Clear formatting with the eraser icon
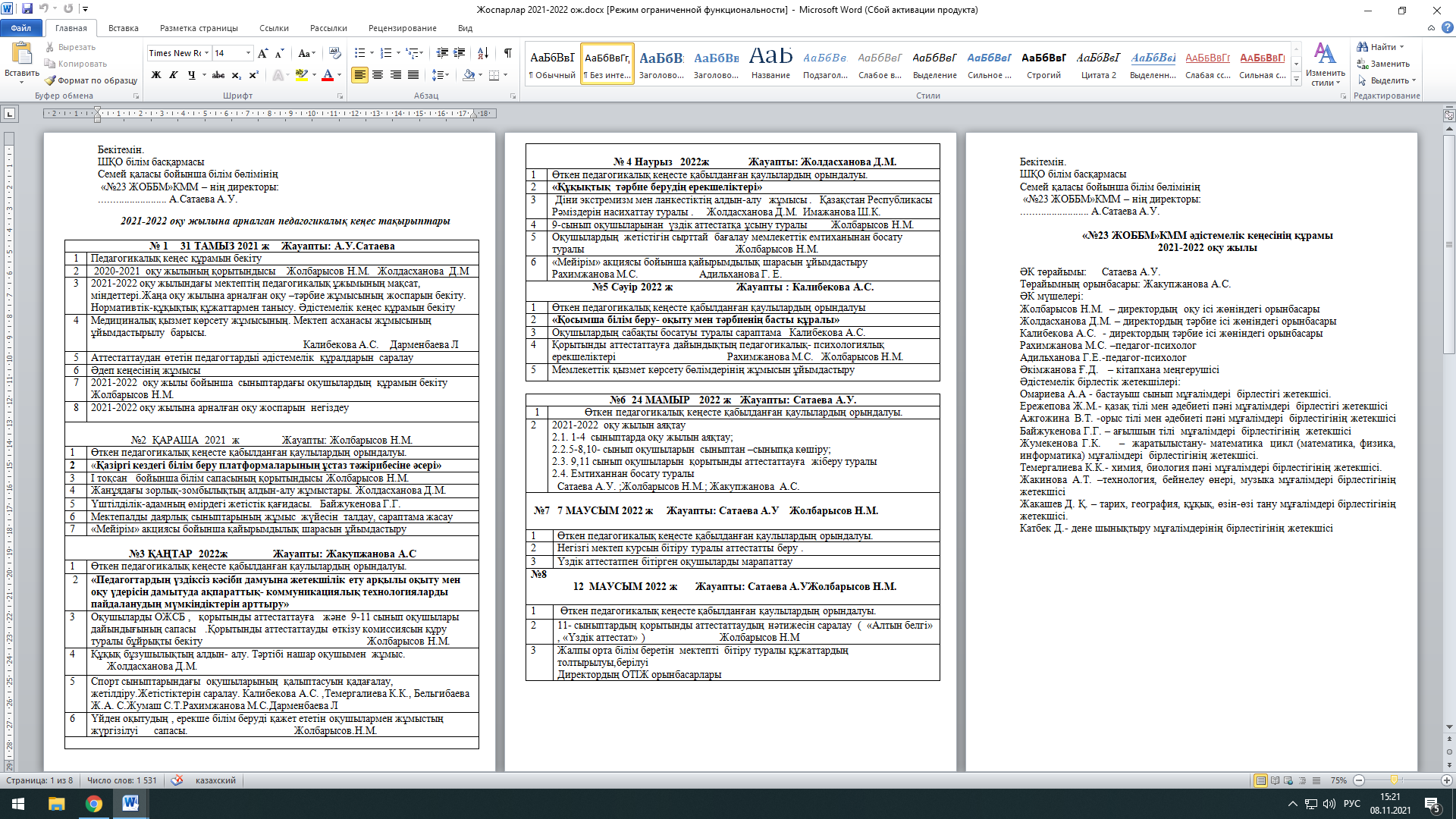This screenshot has width=1456, height=819. 334,53
